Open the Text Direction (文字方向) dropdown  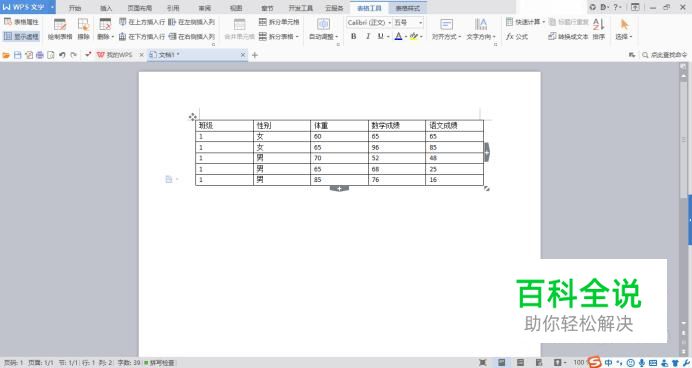pyautogui.click(x=481, y=30)
